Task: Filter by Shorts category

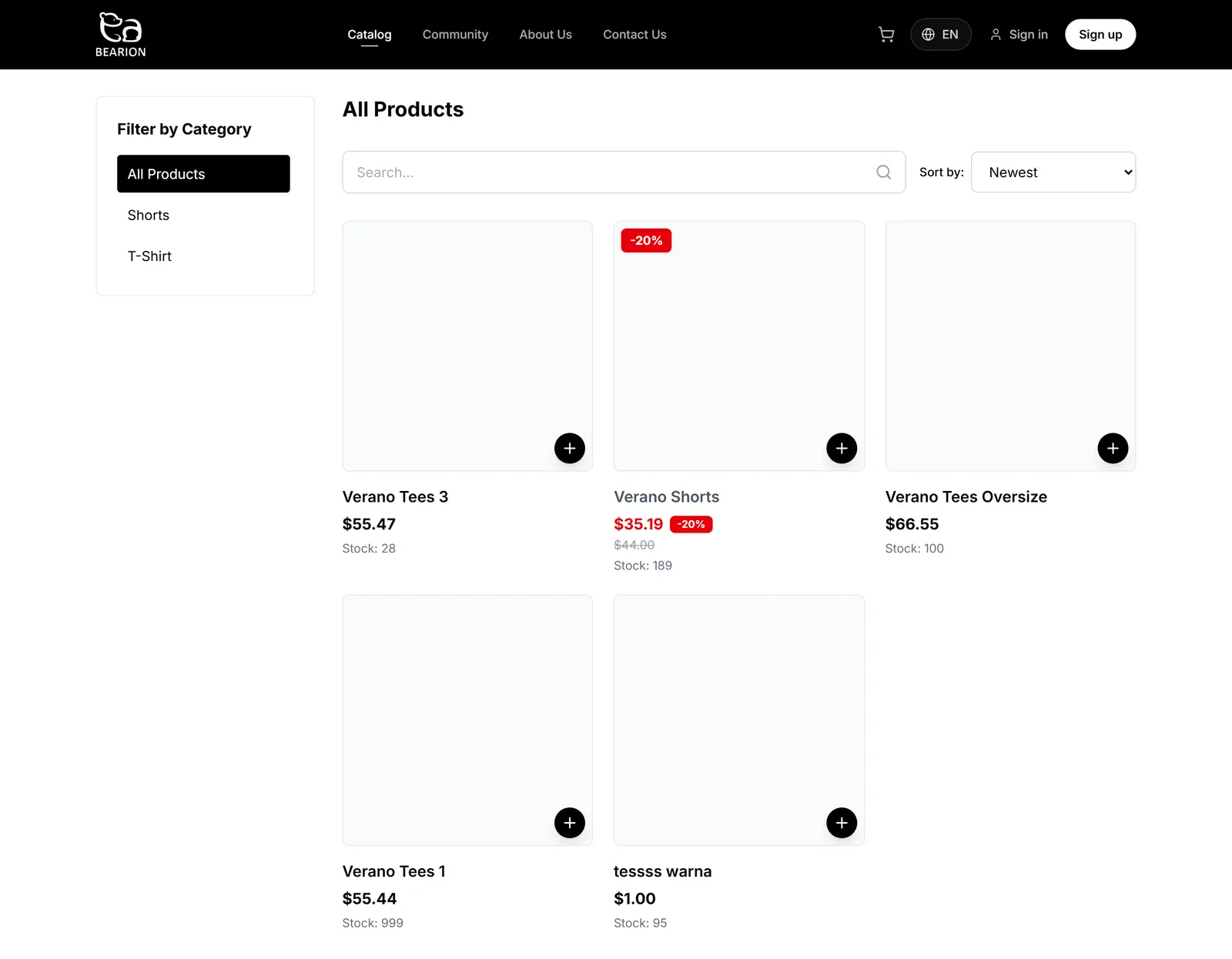Action: click(x=203, y=216)
